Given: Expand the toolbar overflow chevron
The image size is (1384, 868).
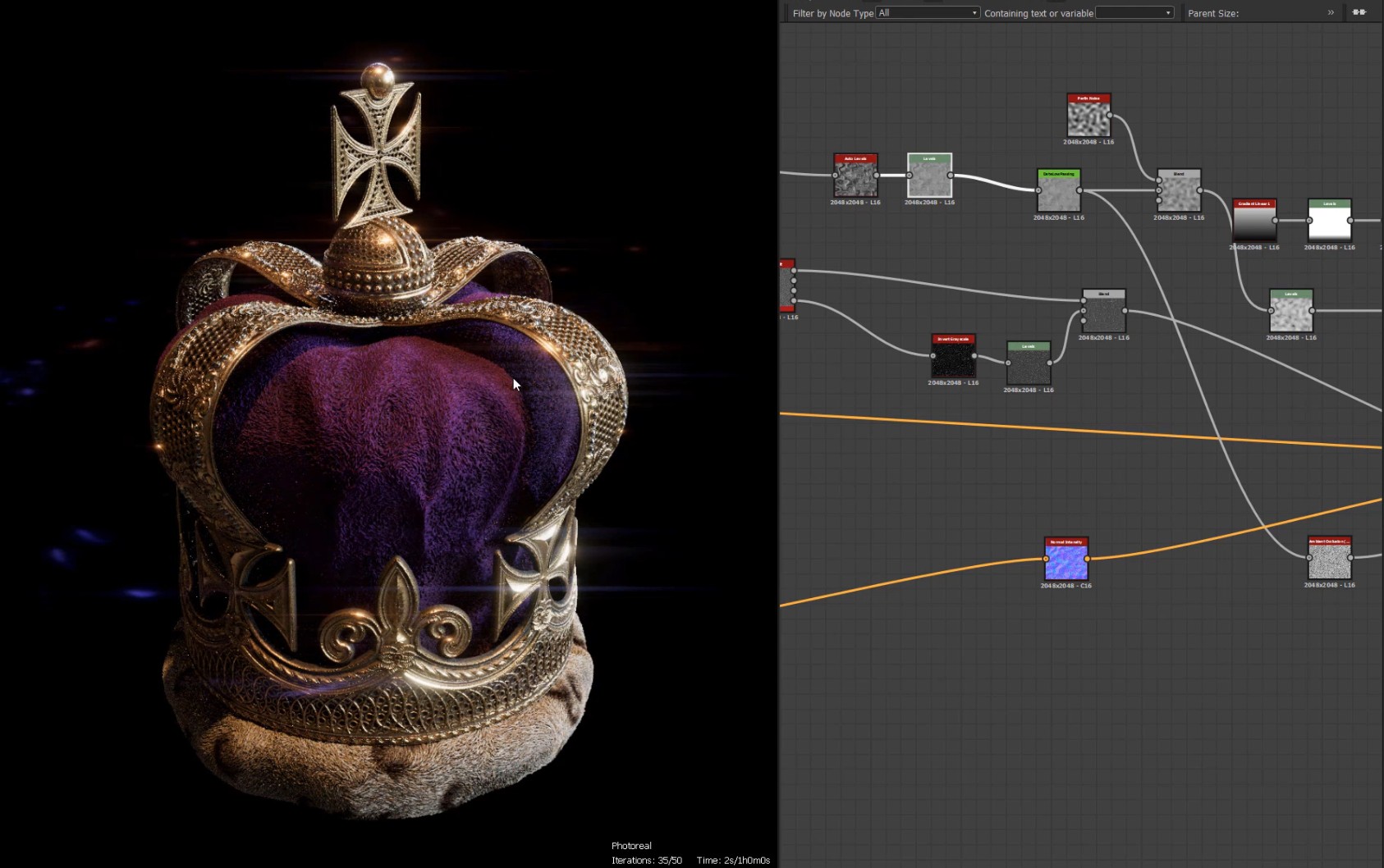Looking at the screenshot, I should [1331, 12].
